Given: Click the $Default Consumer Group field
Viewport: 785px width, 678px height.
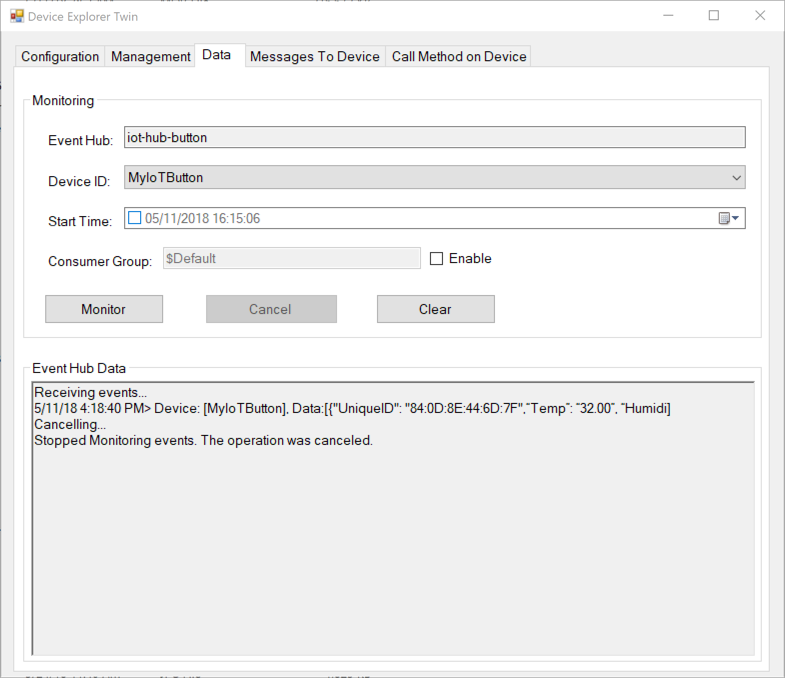Looking at the screenshot, I should [x=291, y=258].
